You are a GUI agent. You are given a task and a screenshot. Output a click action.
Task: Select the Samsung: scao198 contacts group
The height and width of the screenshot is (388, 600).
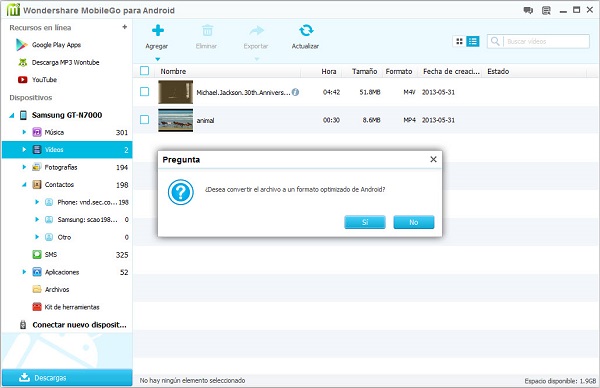pos(88,220)
